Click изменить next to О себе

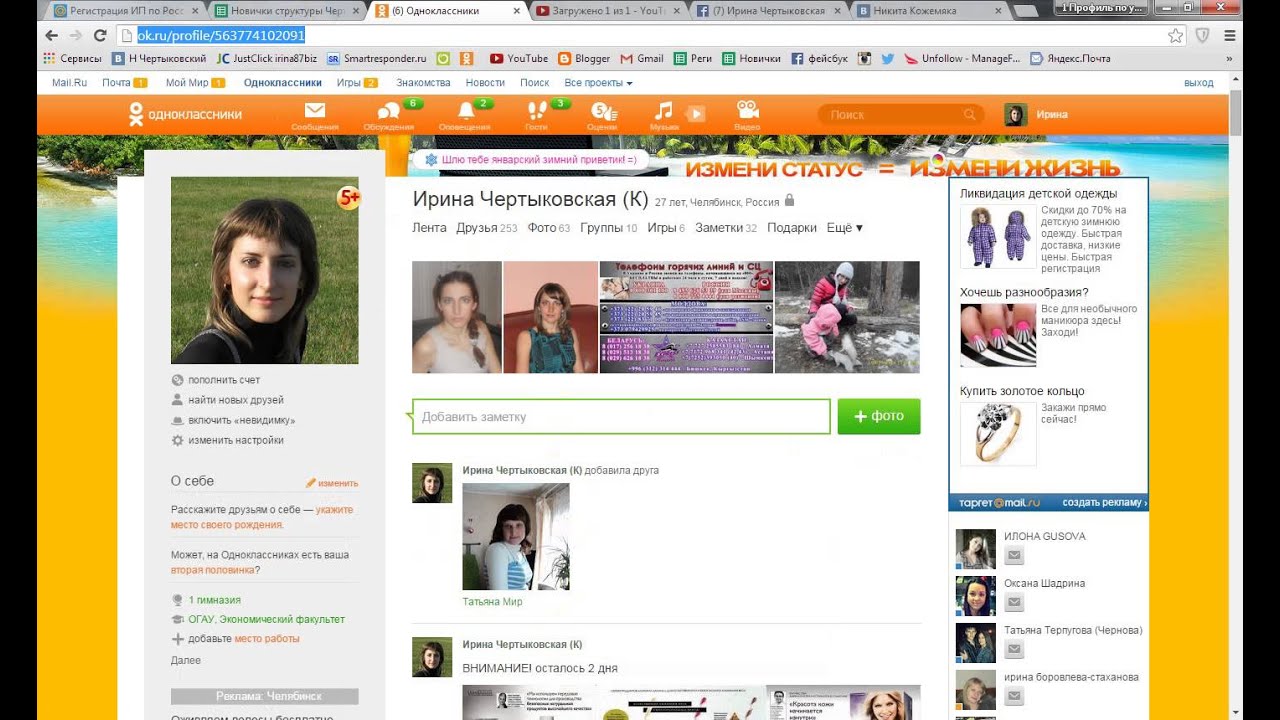[x=332, y=483]
